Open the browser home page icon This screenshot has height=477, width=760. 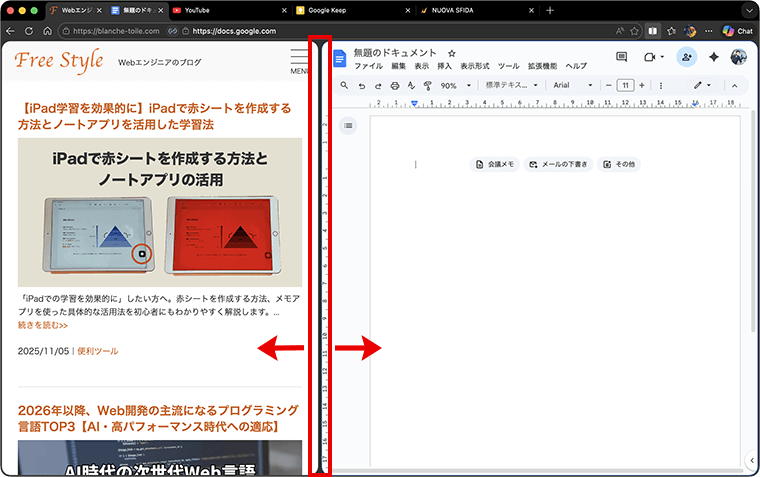pos(48,31)
